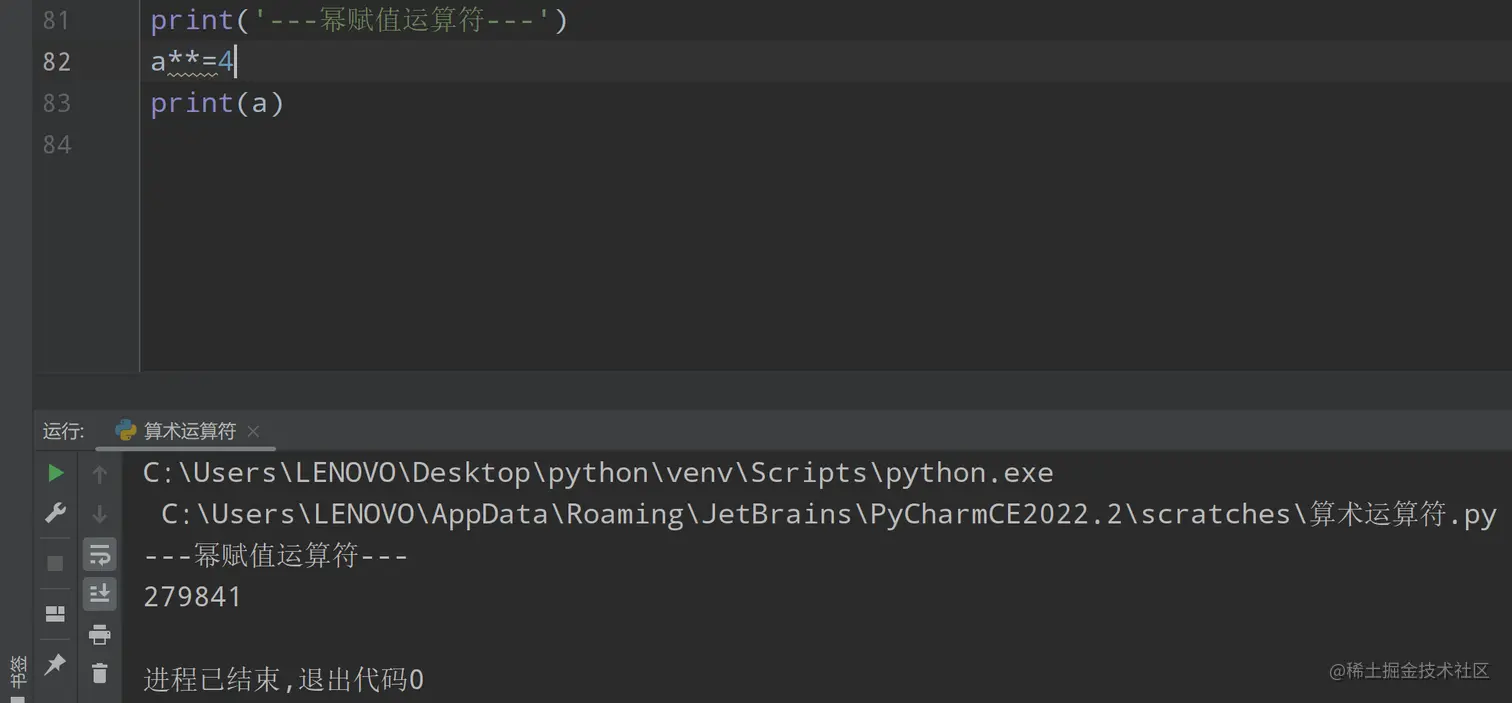Toggle the Pin Tab icon
Viewport: 1512px width, 703px height.
(x=56, y=663)
